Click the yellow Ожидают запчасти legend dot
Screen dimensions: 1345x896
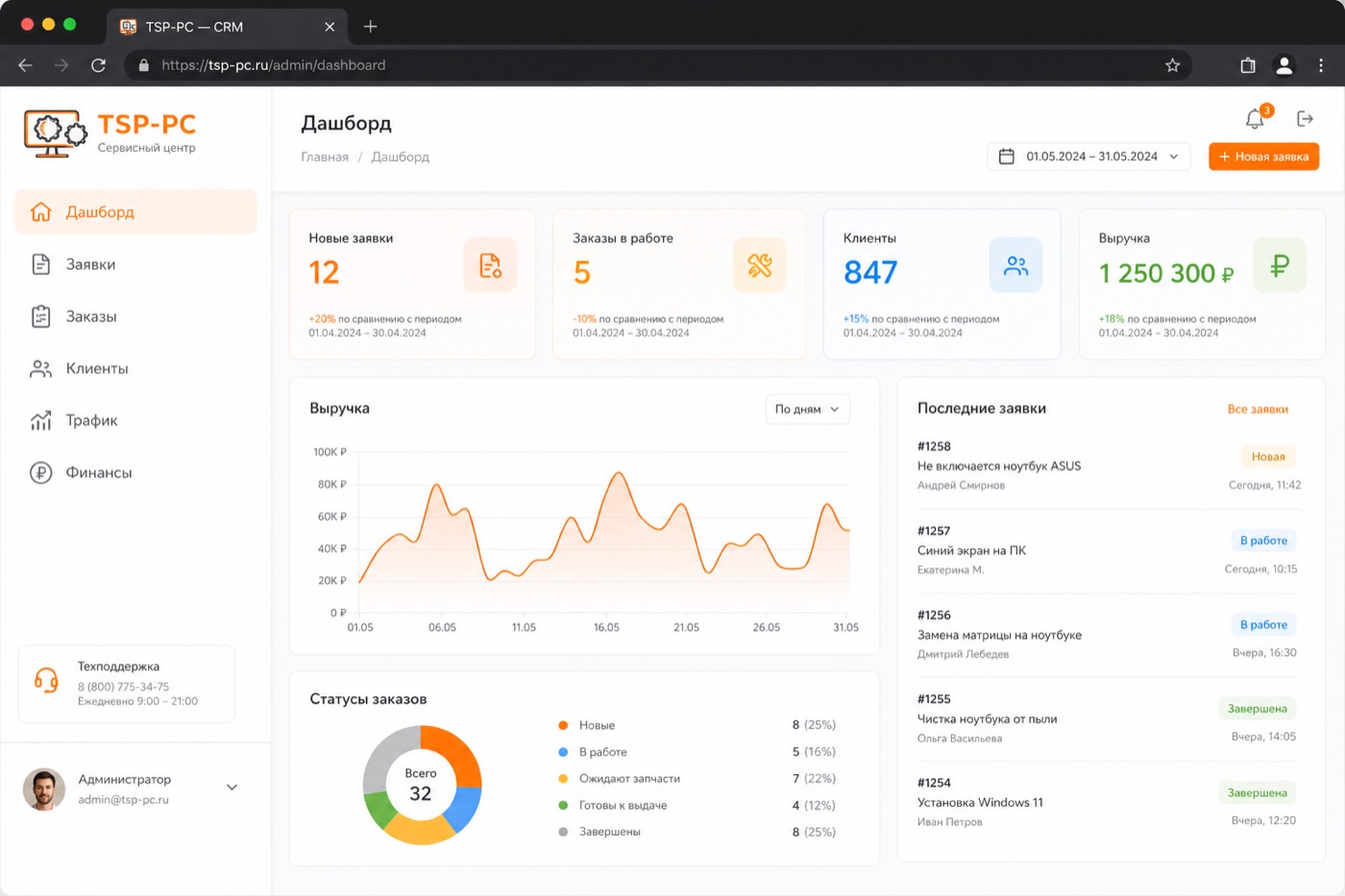563,779
